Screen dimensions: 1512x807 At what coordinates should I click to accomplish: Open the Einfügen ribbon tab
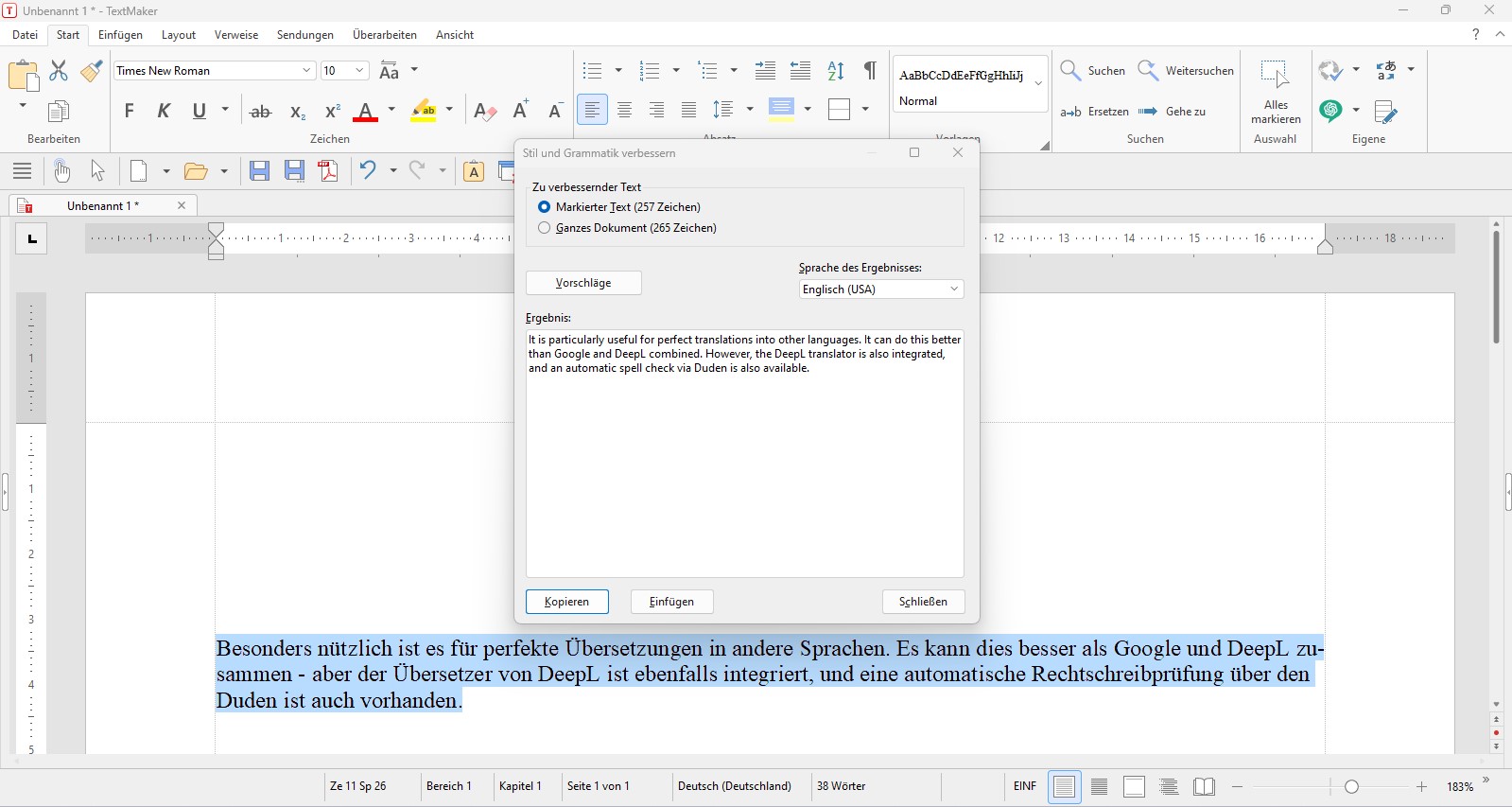[120, 35]
